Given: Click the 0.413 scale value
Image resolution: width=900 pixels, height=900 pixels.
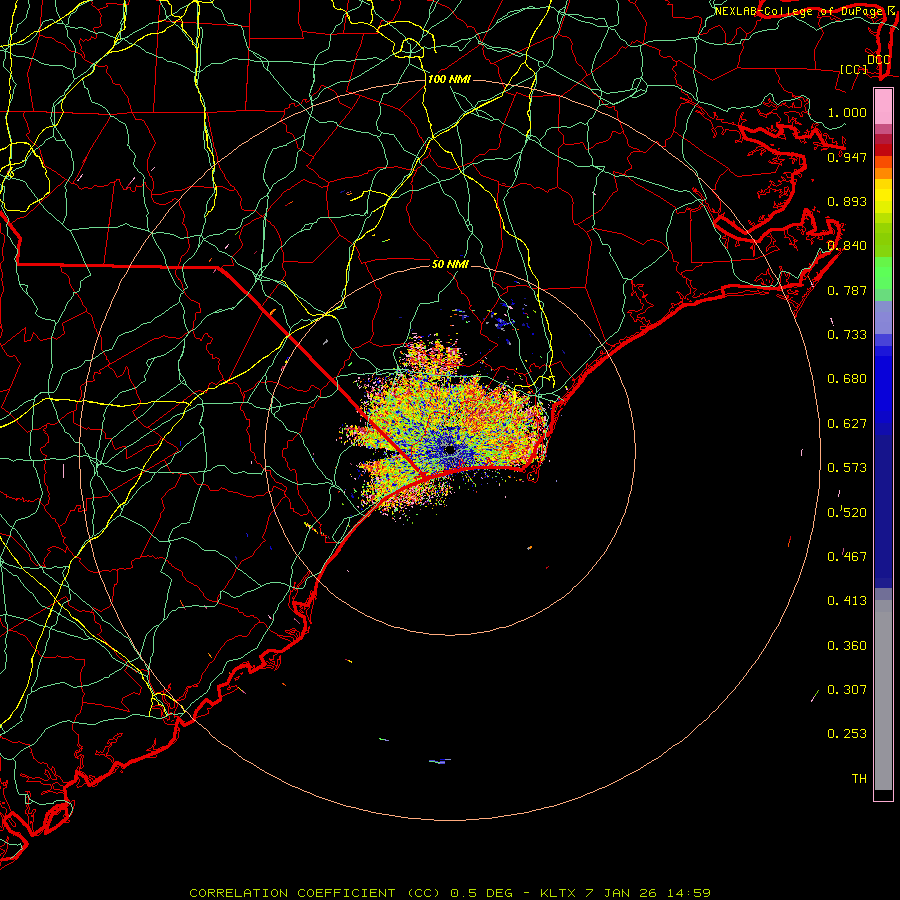Looking at the screenshot, I should click(847, 601).
